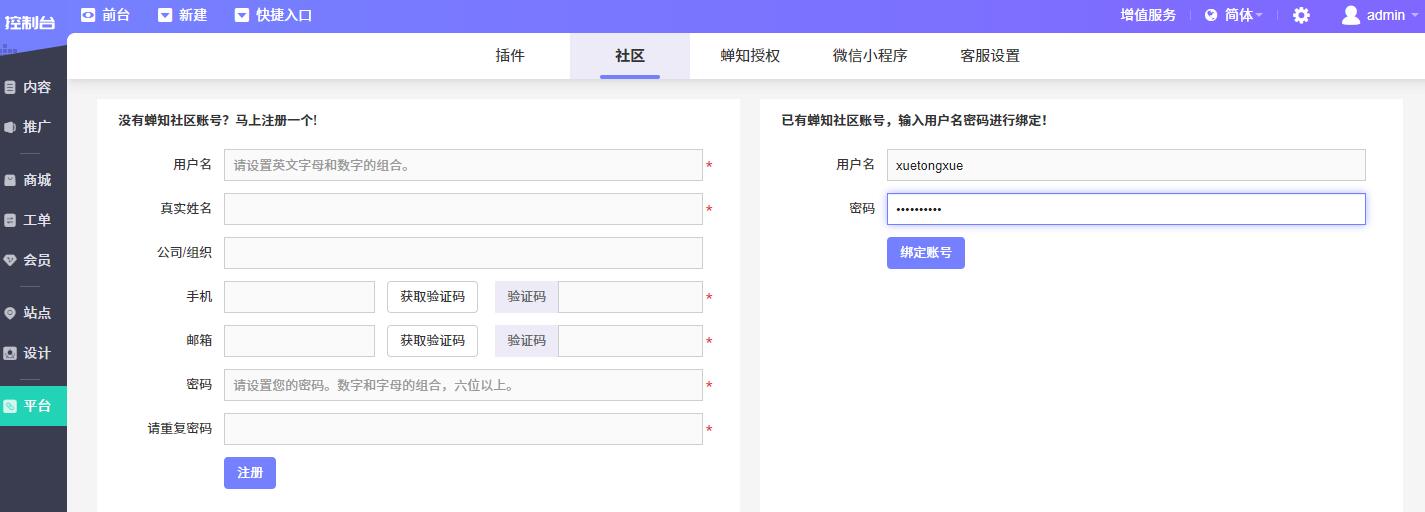The width and height of the screenshot is (1425, 512).
Task: Click heading 已有蝉知社区账号，输入用户名密码进行绑定!
Action: point(914,120)
